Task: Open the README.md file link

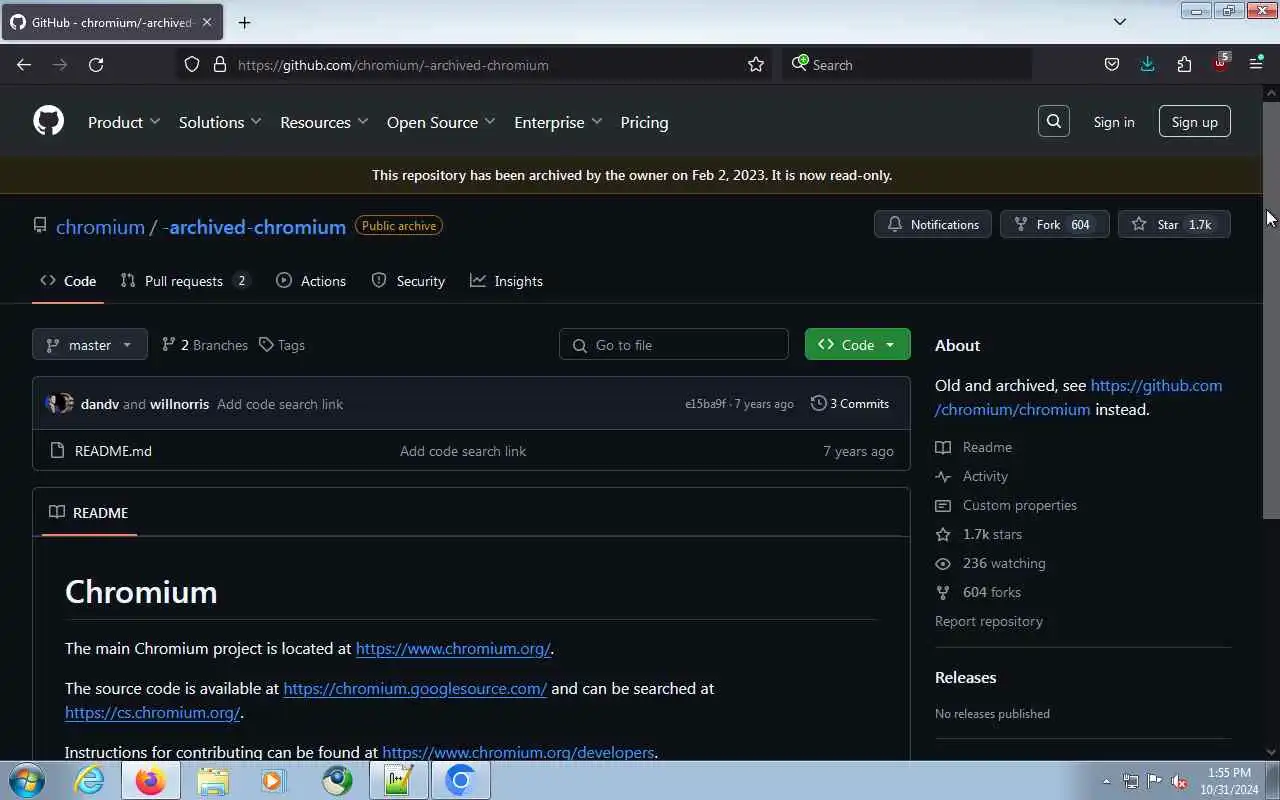Action: click(113, 450)
